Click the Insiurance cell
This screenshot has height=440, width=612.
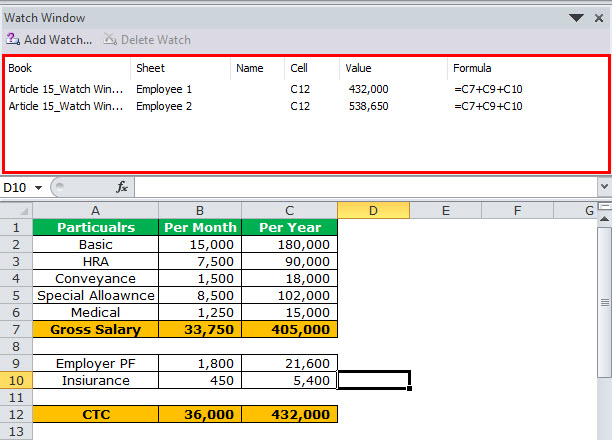pos(96,380)
